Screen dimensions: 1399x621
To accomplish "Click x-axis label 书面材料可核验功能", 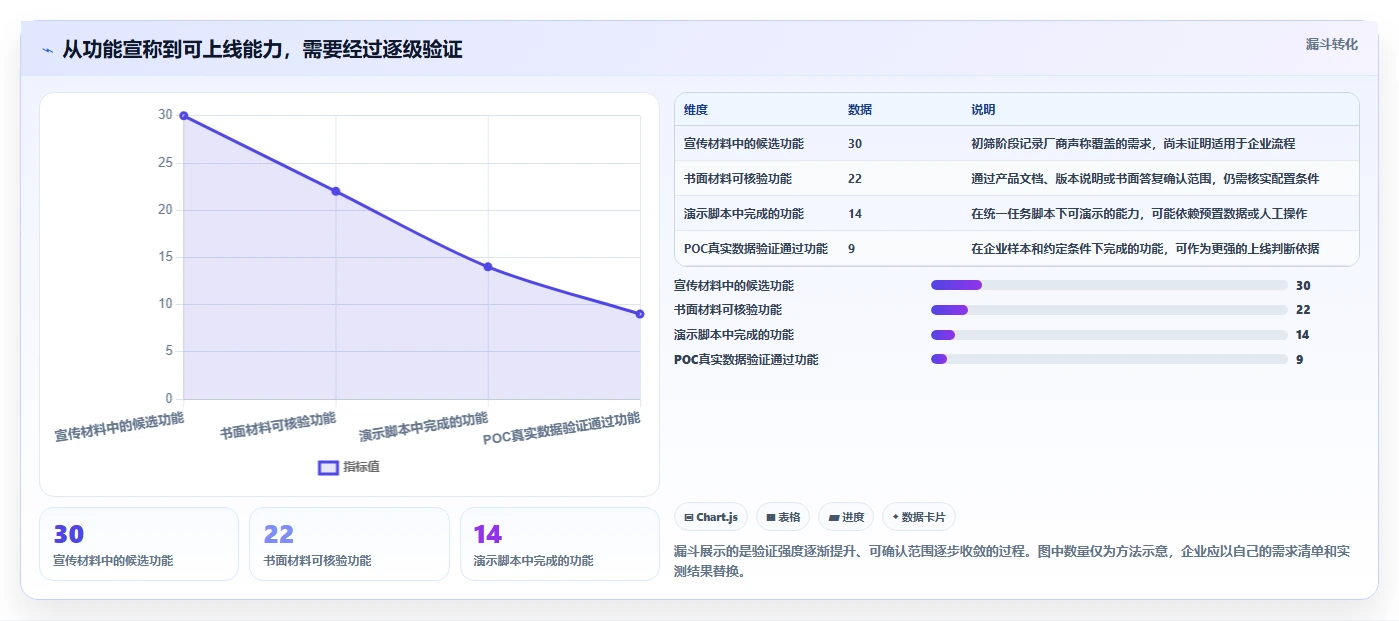I will pyautogui.click(x=278, y=425).
